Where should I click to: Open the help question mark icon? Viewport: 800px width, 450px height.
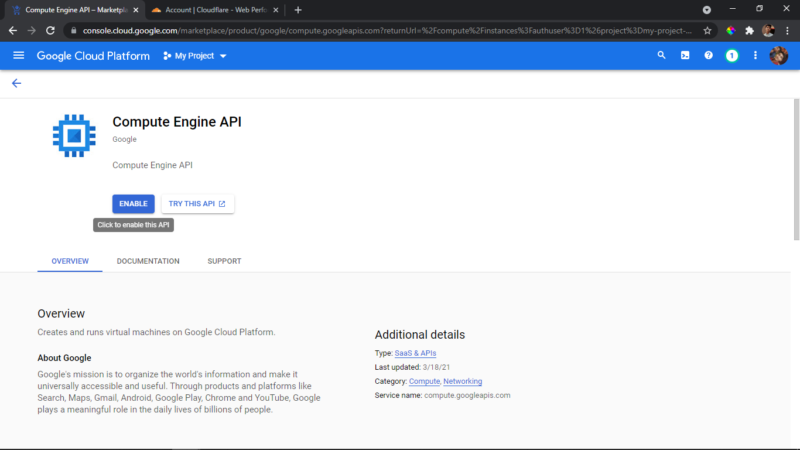coord(708,55)
